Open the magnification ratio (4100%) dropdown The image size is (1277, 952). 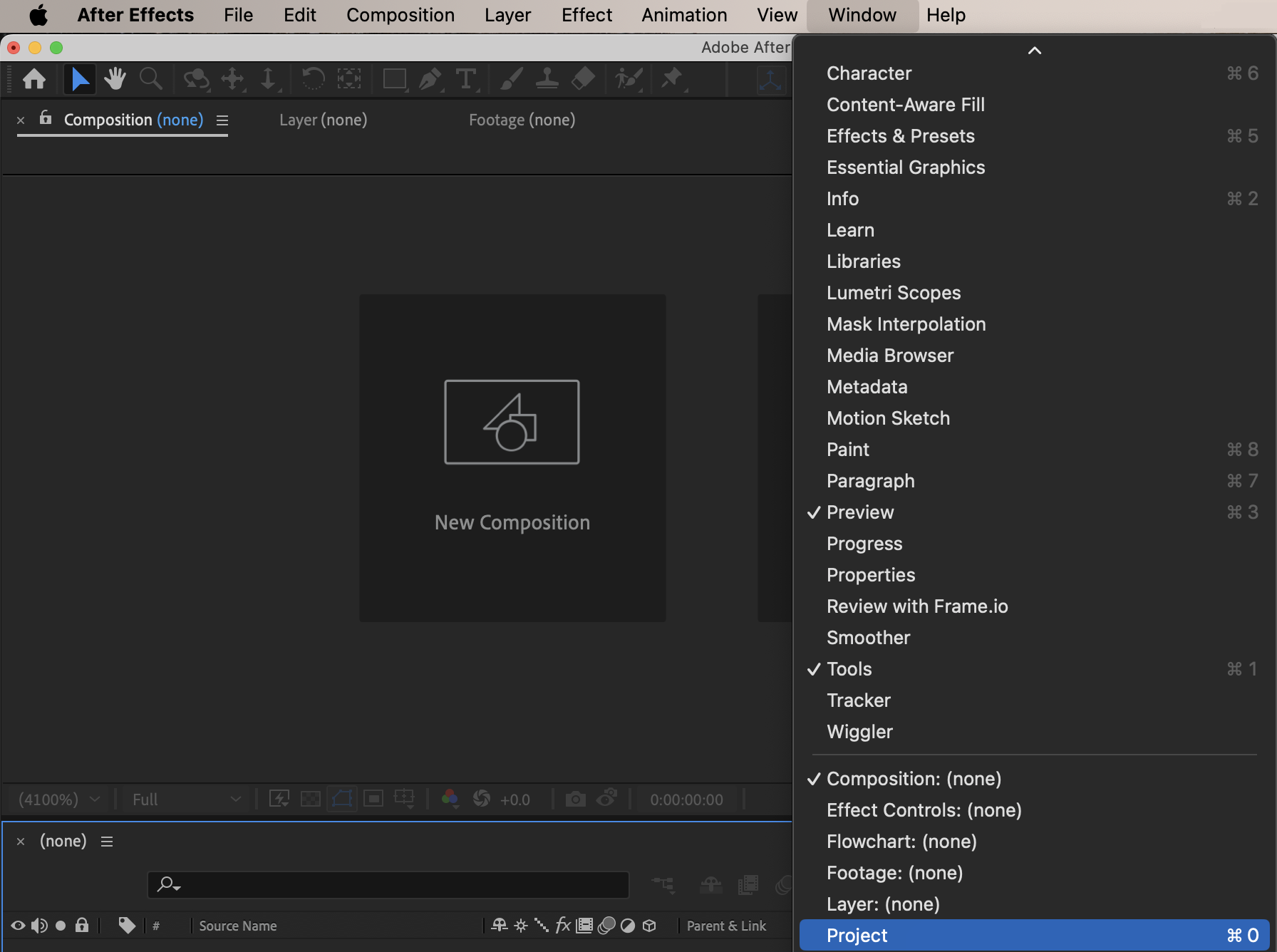pyautogui.click(x=58, y=800)
